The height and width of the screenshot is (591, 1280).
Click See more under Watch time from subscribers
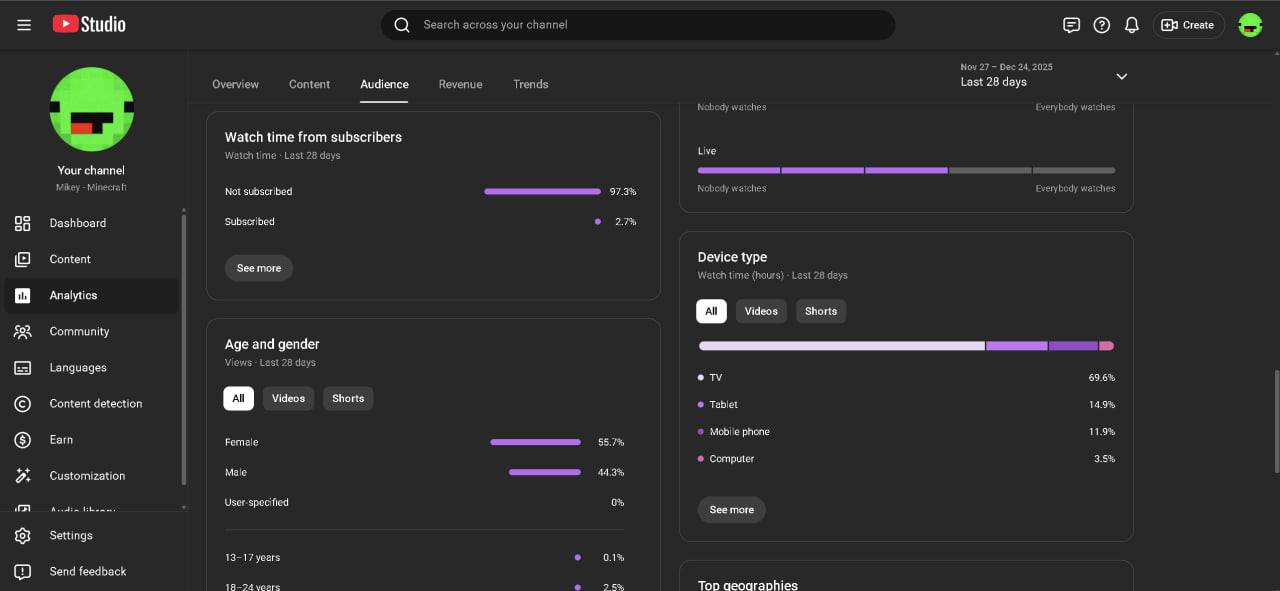(x=259, y=268)
